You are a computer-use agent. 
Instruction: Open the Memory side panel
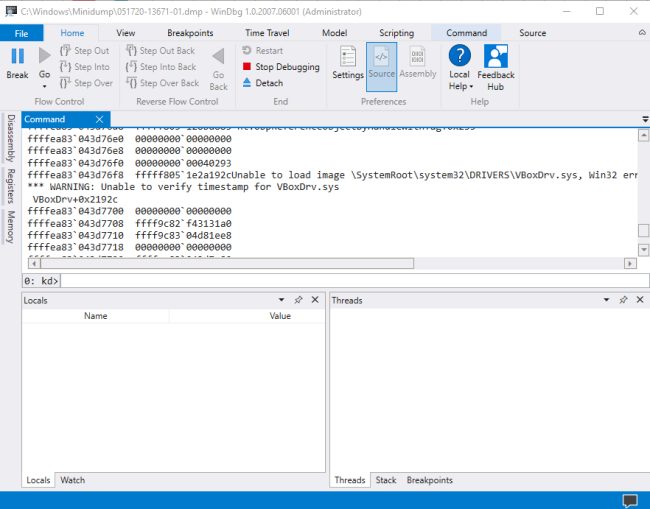(11, 227)
